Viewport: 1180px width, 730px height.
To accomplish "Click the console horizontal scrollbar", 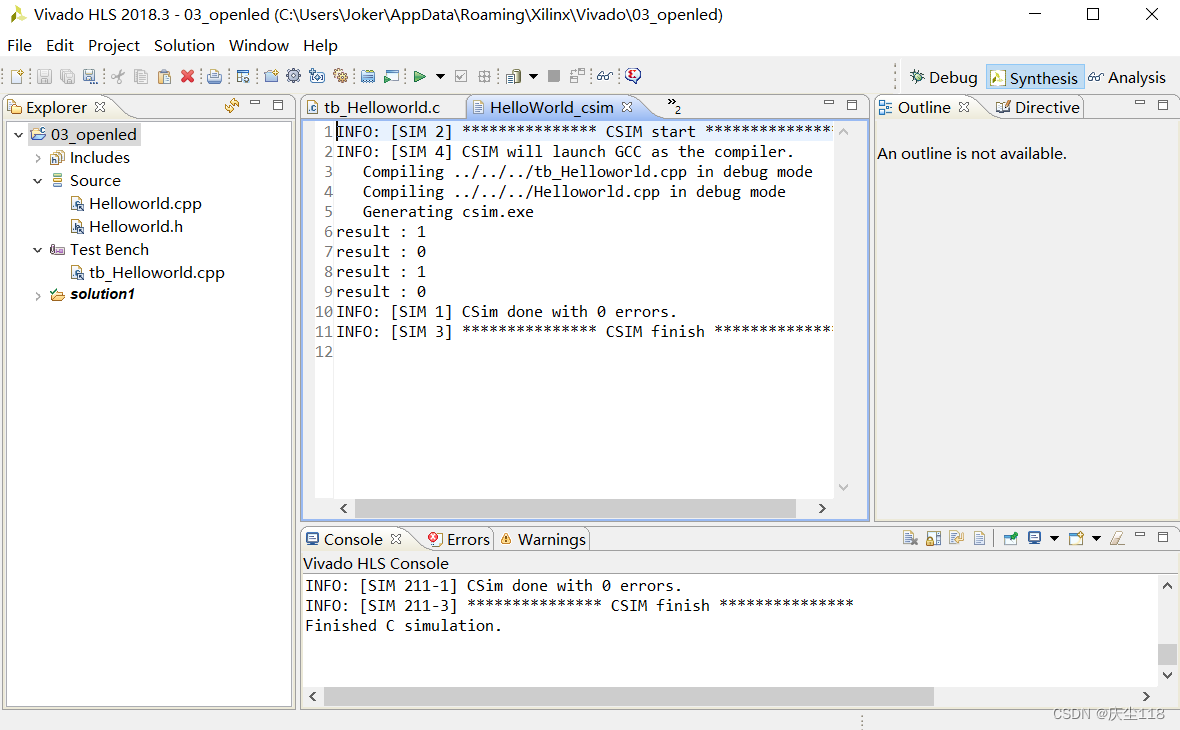I will coord(628,697).
